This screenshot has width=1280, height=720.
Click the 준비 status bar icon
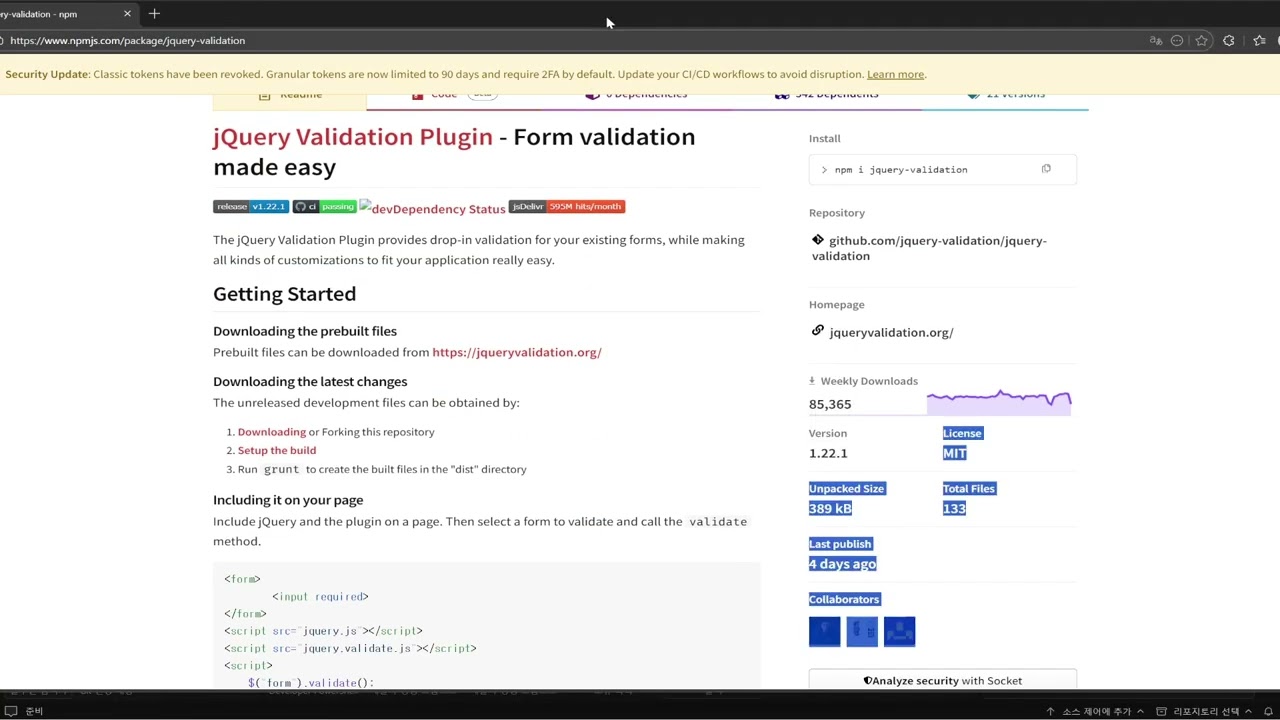12,711
